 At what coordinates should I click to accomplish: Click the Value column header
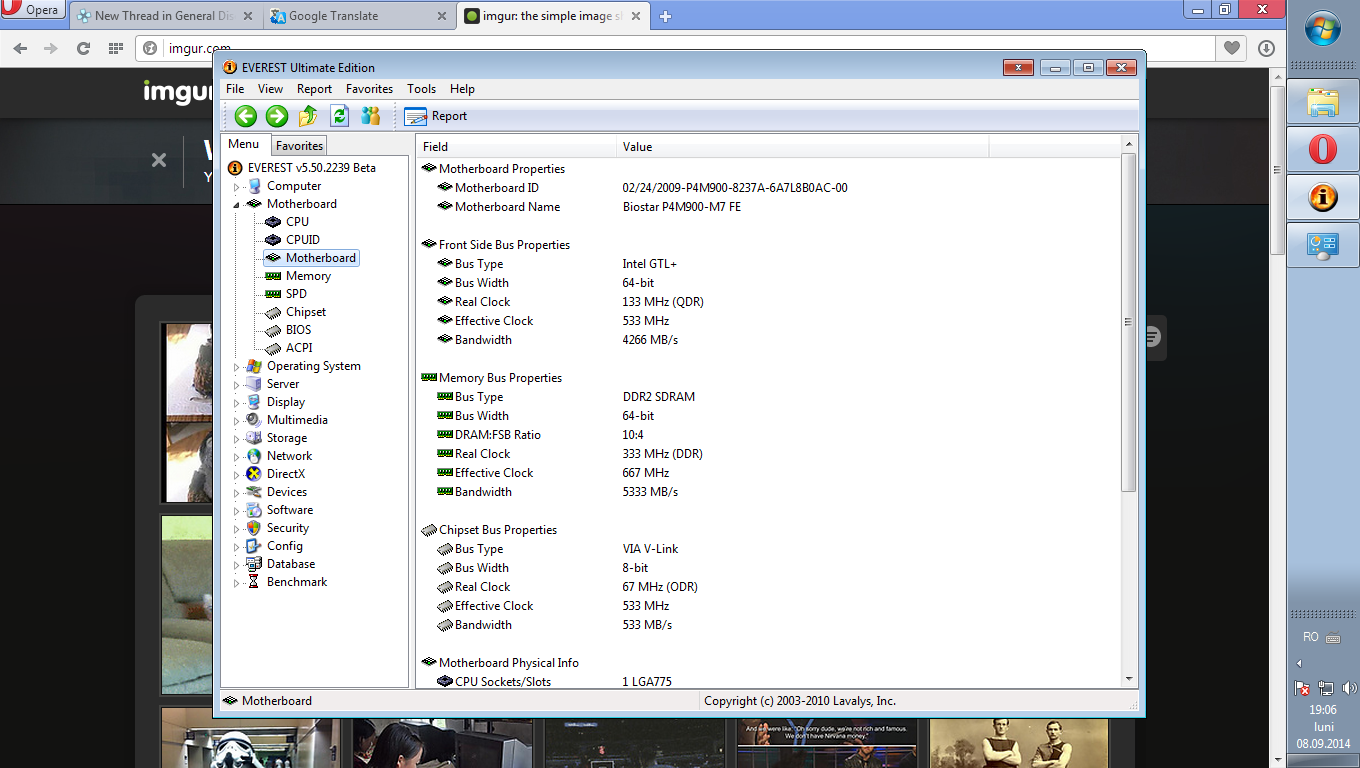[637, 147]
